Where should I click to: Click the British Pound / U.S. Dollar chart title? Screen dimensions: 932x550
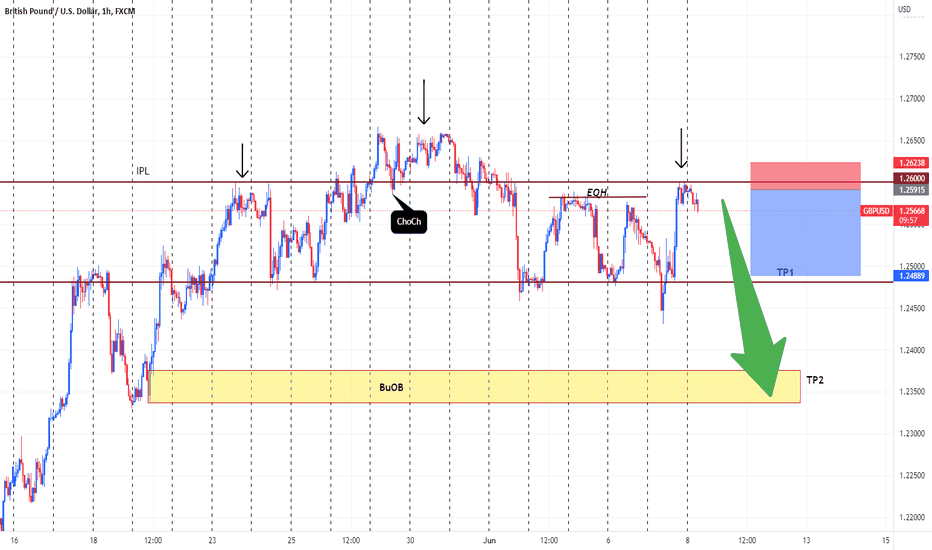click(70, 11)
